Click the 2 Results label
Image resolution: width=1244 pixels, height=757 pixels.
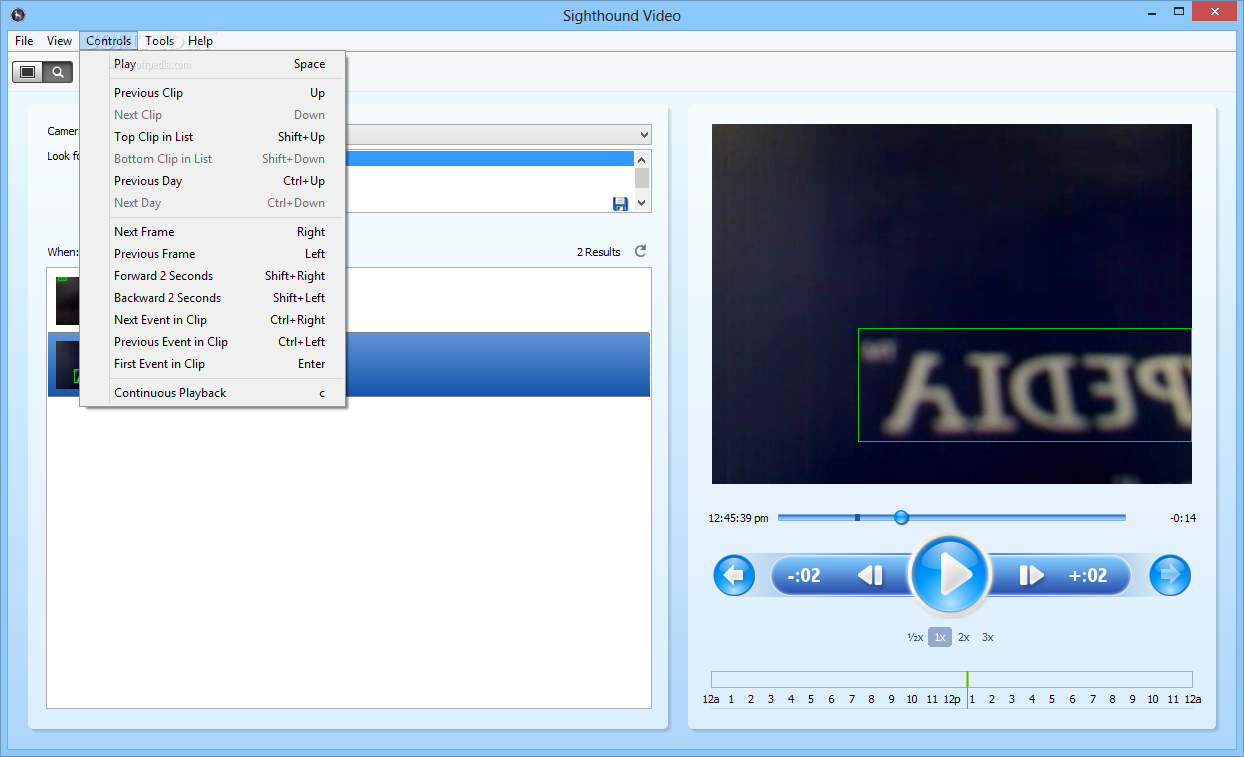[x=599, y=252]
